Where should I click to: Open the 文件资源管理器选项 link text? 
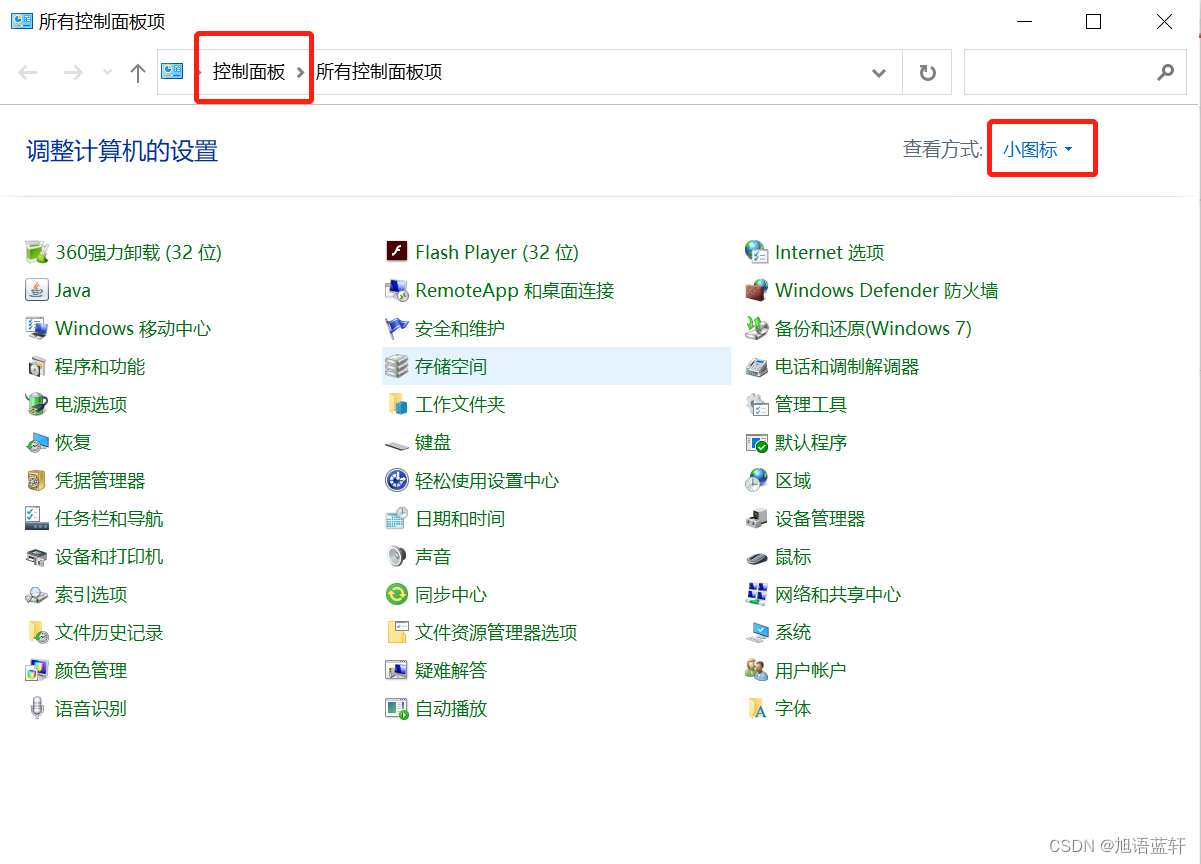496,632
